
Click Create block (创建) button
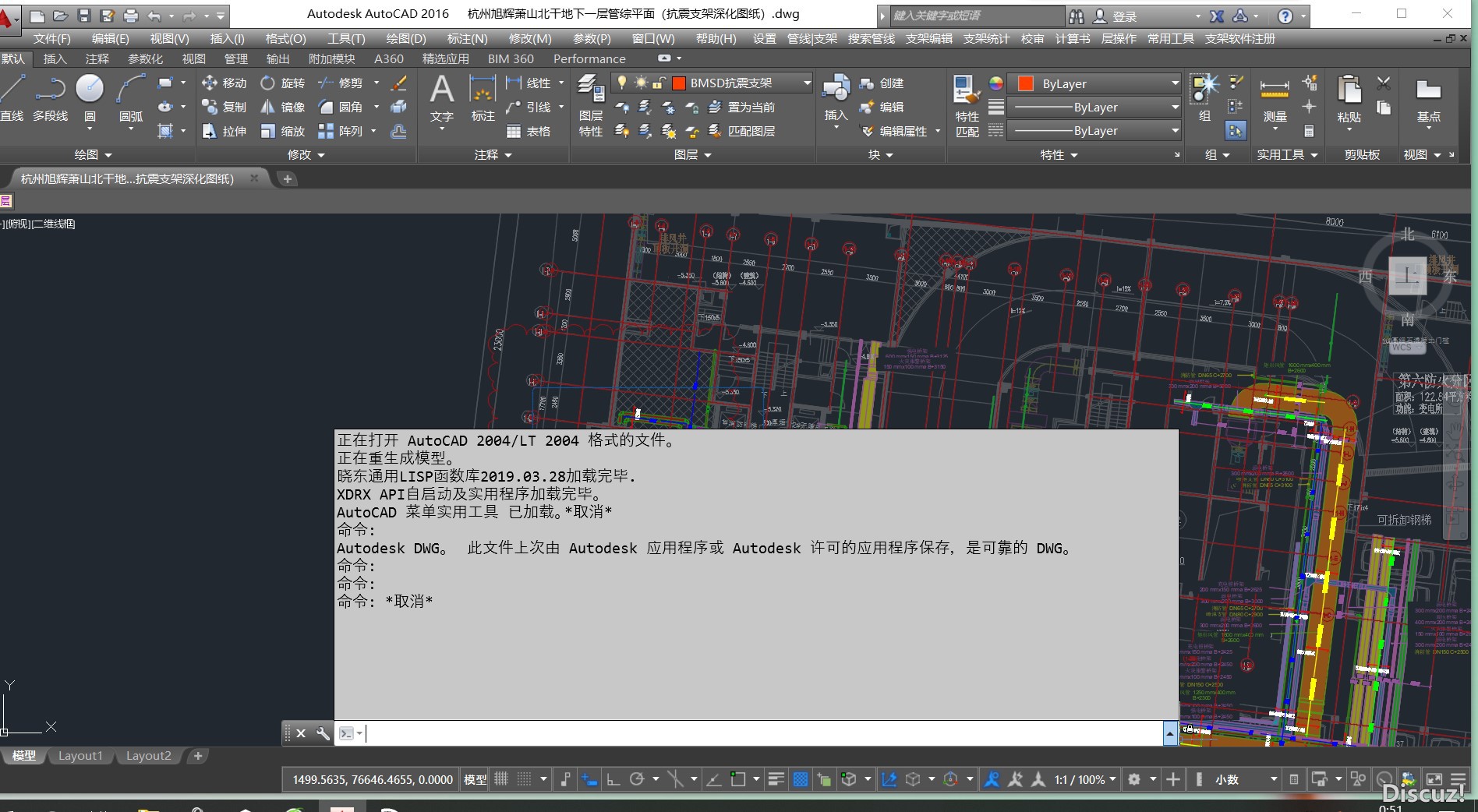882,83
